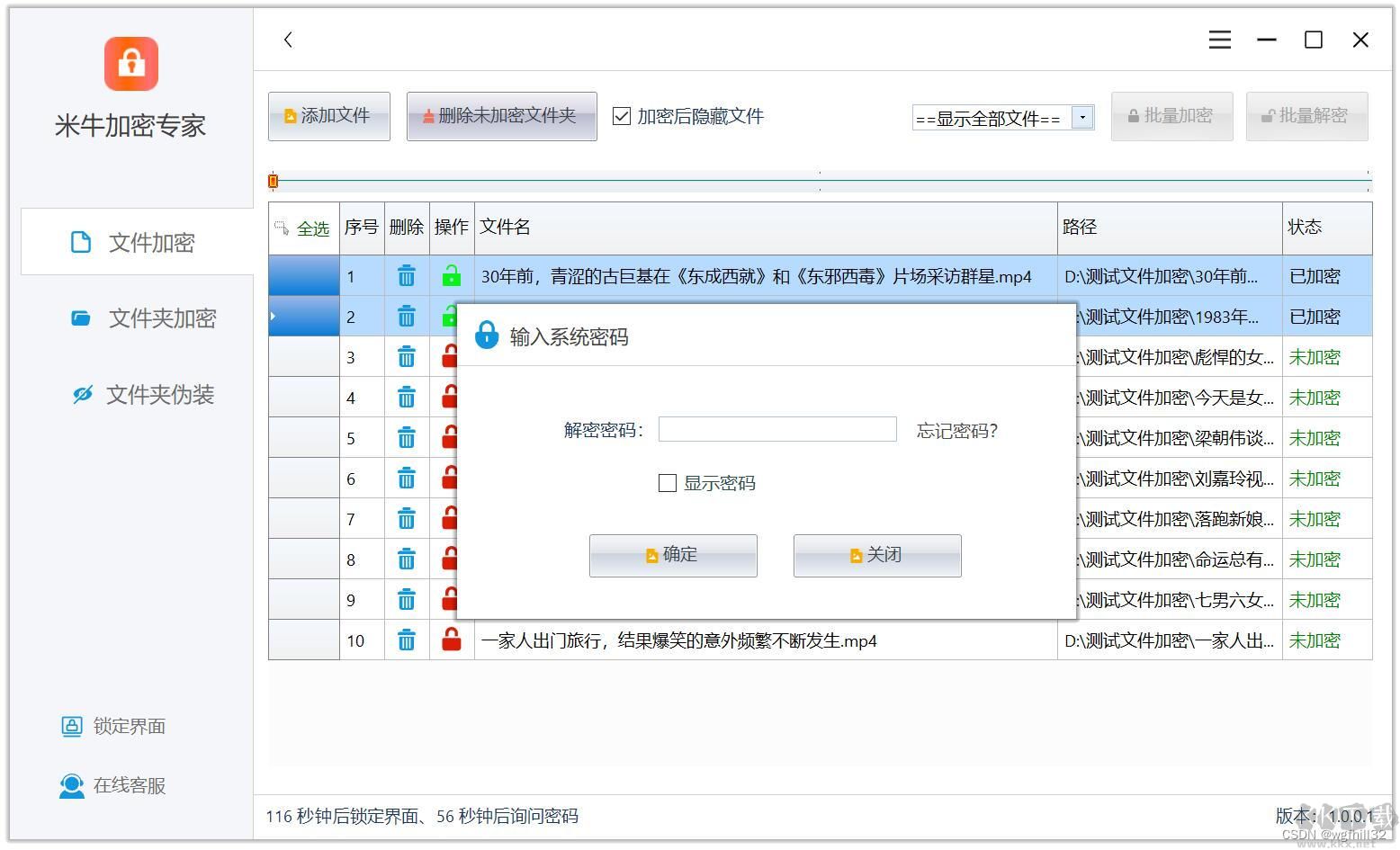Click inside the 解密密码 input field
Viewport: 1400px width, 850px height.
pos(776,429)
